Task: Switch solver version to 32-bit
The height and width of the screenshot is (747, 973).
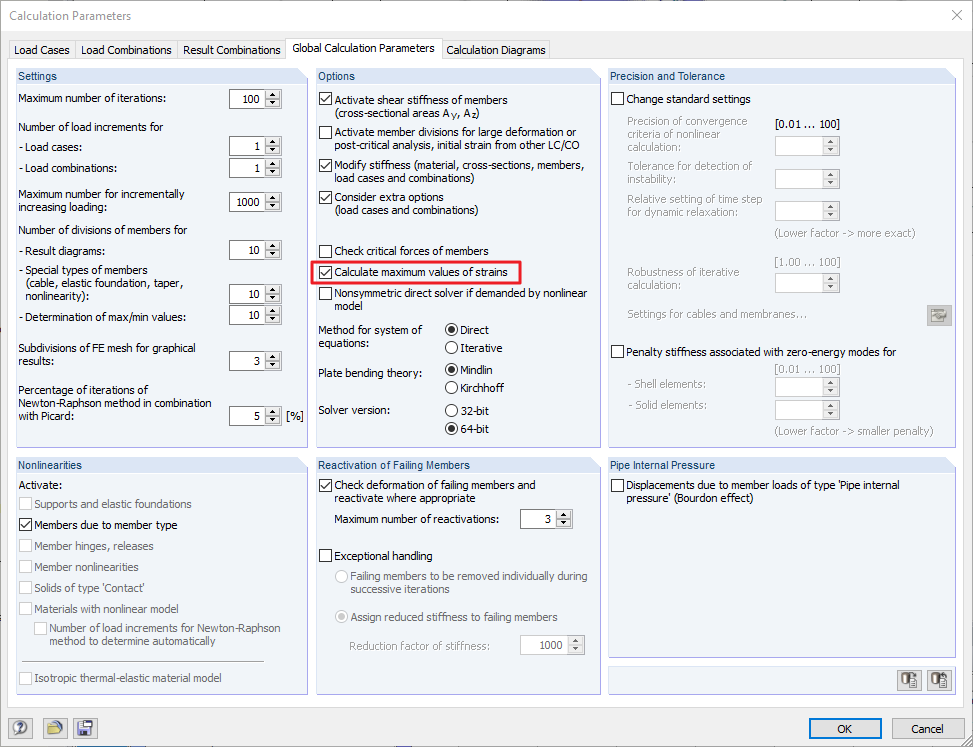Action: 449,408
